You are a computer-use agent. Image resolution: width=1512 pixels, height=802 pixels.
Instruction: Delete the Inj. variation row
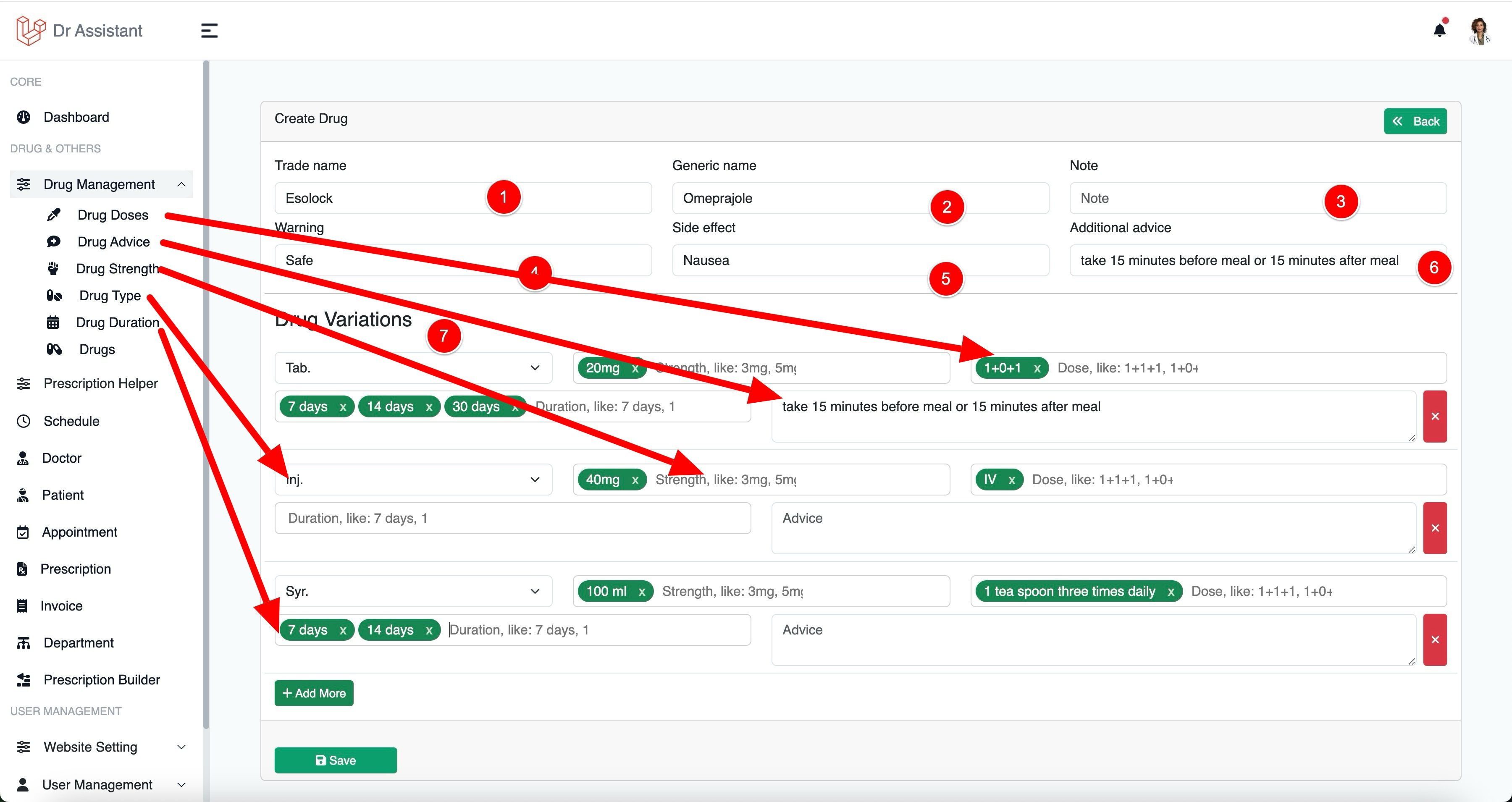(x=1435, y=528)
